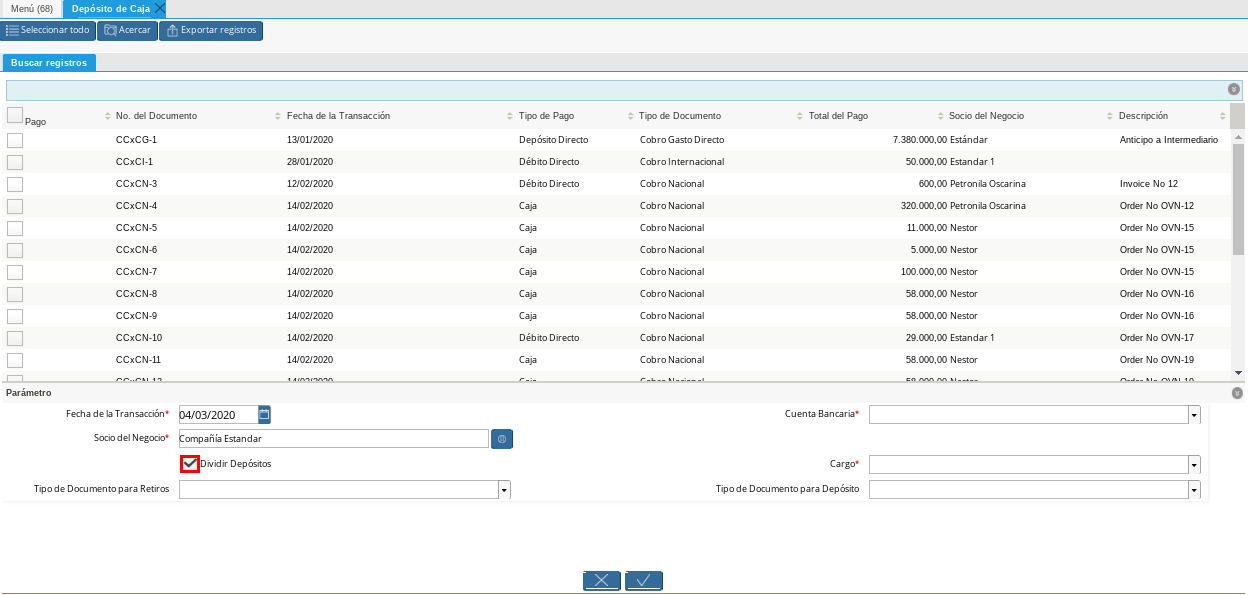Uncheck the Dividir Depósitos checkbox
Viewport: 1248px width, 595px height.
[x=190, y=464]
